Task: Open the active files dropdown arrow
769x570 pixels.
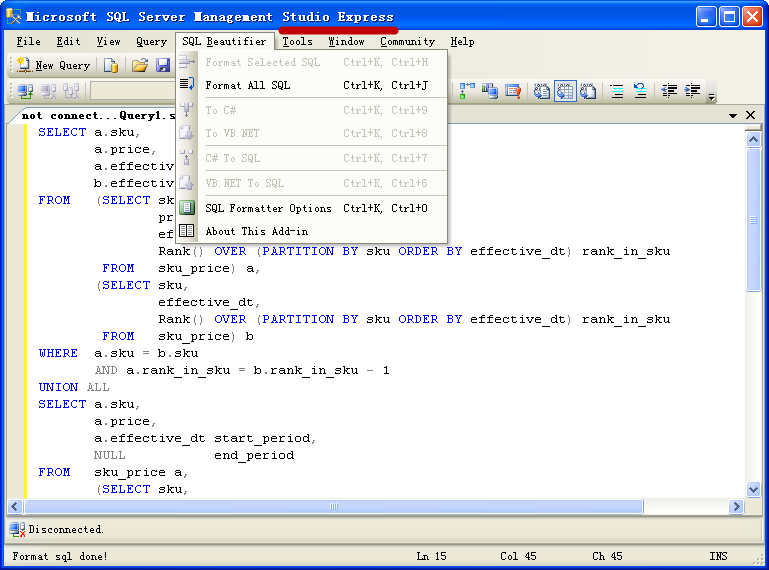Action: [x=733, y=116]
